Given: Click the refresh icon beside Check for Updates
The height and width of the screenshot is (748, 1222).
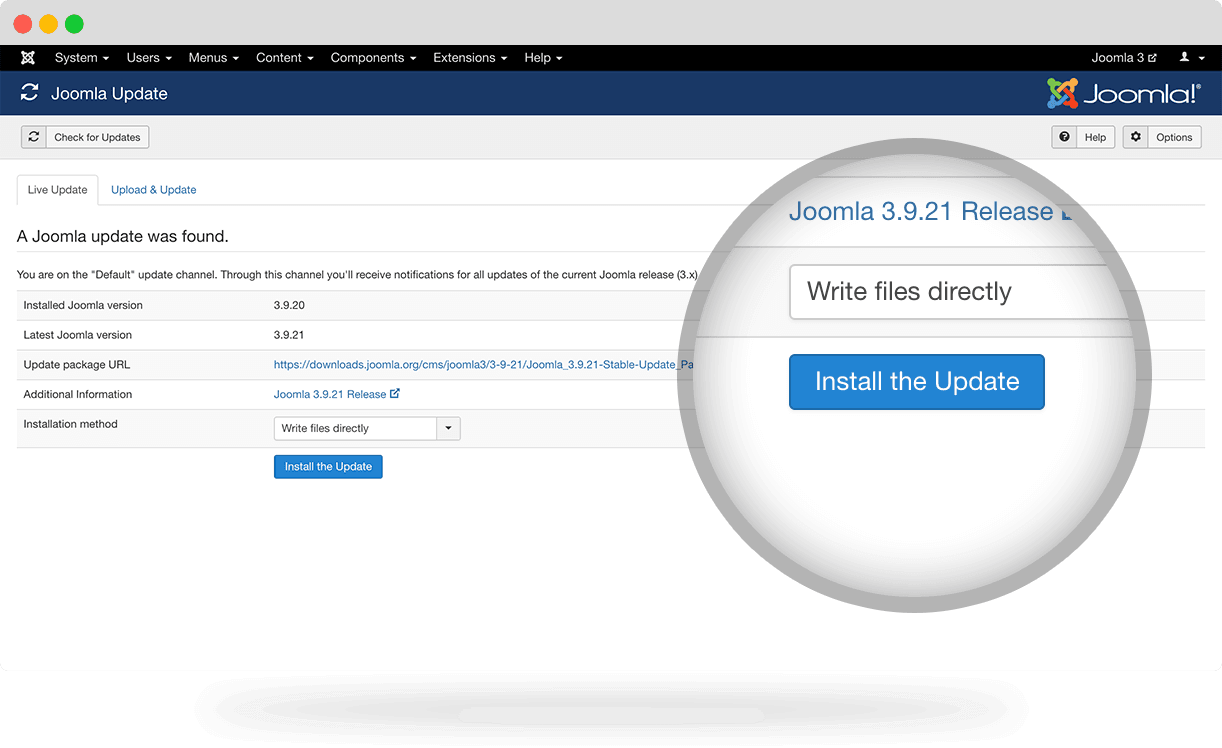Looking at the screenshot, I should pos(34,137).
